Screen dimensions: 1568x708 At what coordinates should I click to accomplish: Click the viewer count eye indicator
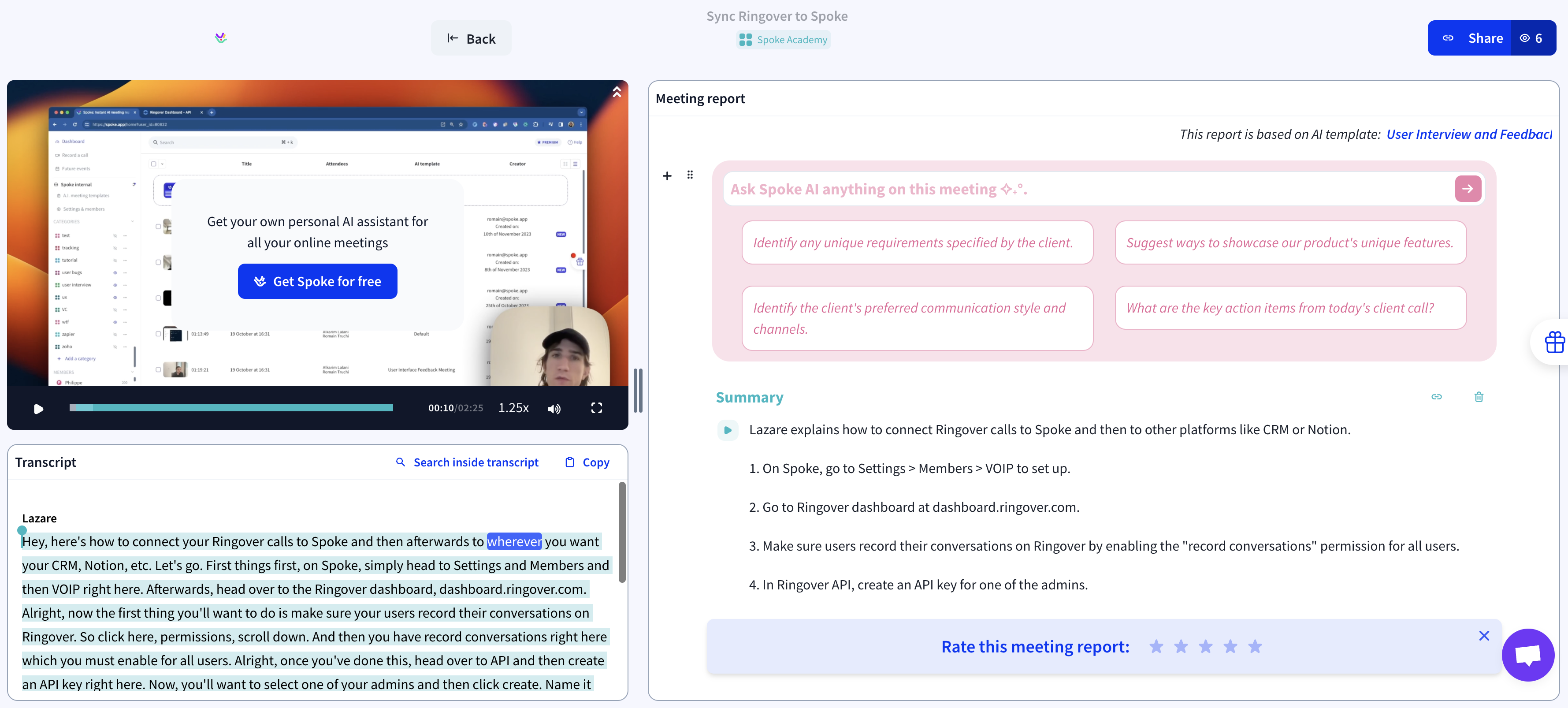point(1533,38)
